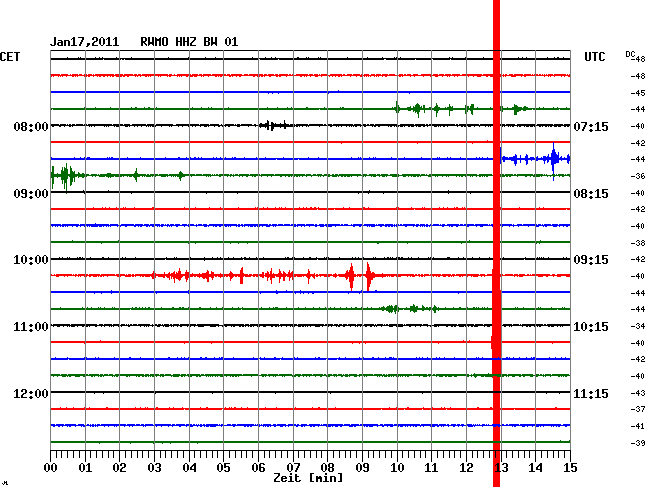Click the DC value -45

click(638, 93)
